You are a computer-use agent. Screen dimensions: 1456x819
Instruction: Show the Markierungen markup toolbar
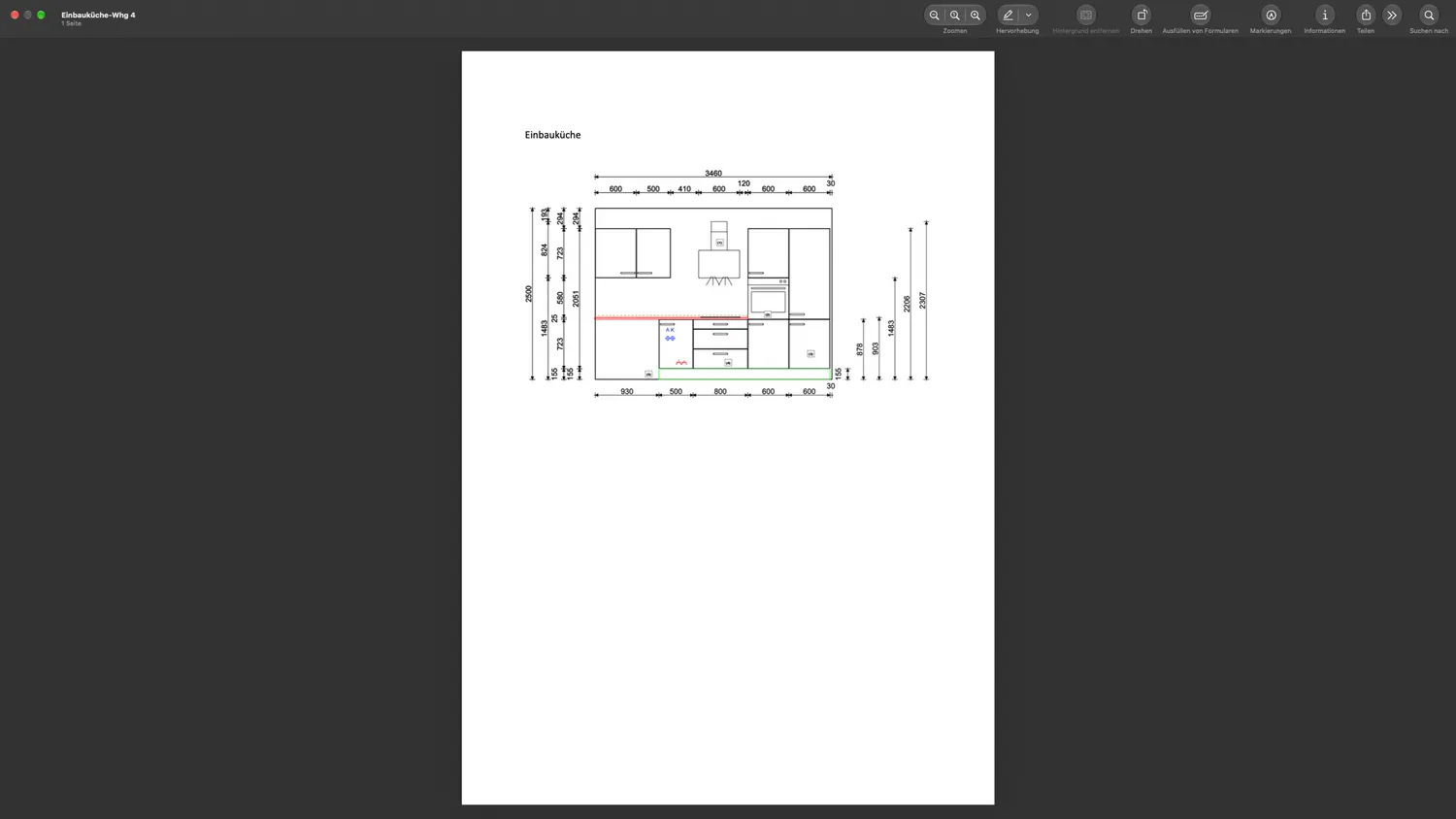click(1271, 16)
